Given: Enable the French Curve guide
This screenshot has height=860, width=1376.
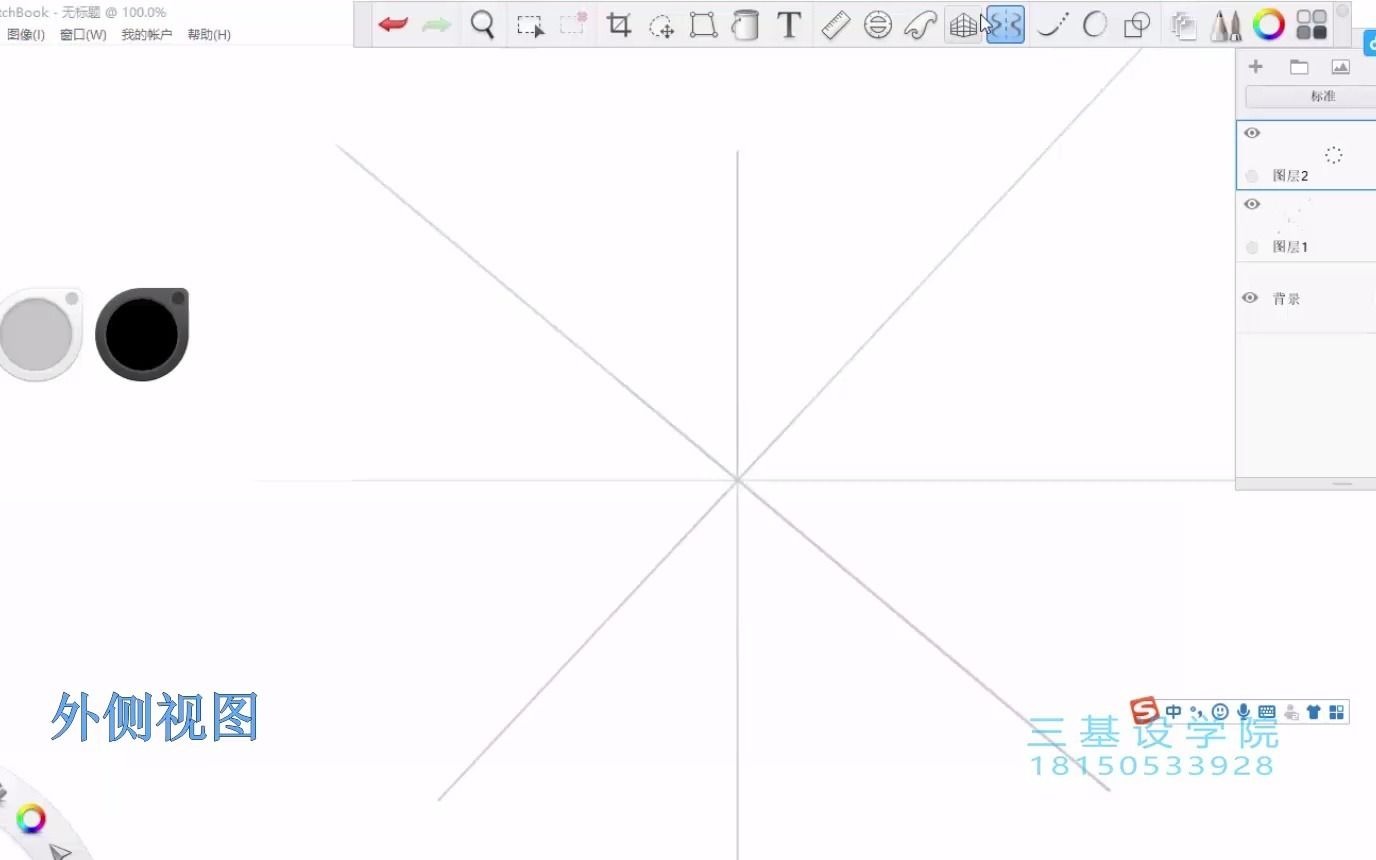Looking at the screenshot, I should click(x=920, y=25).
